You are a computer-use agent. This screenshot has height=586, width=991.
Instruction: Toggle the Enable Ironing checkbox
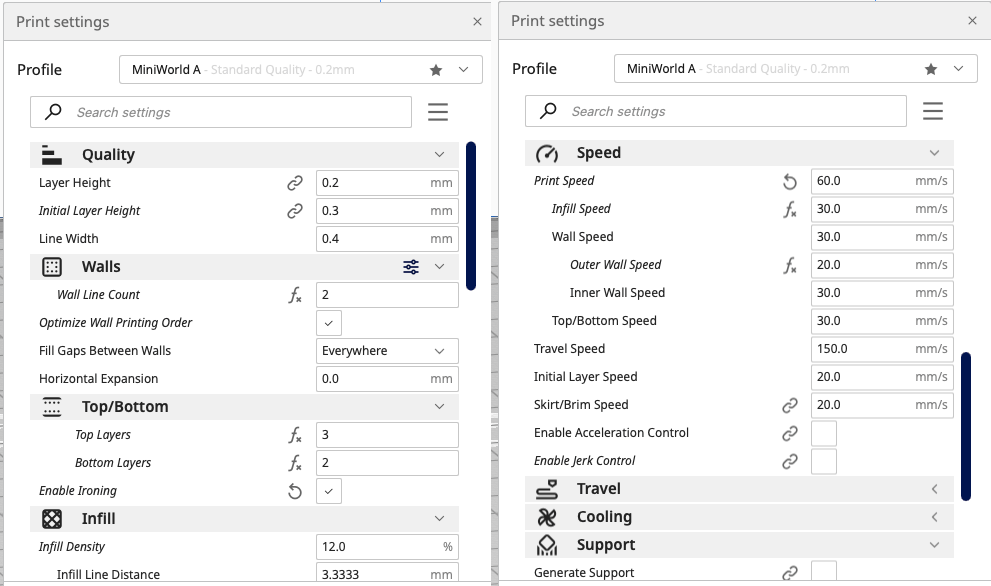[x=329, y=491]
